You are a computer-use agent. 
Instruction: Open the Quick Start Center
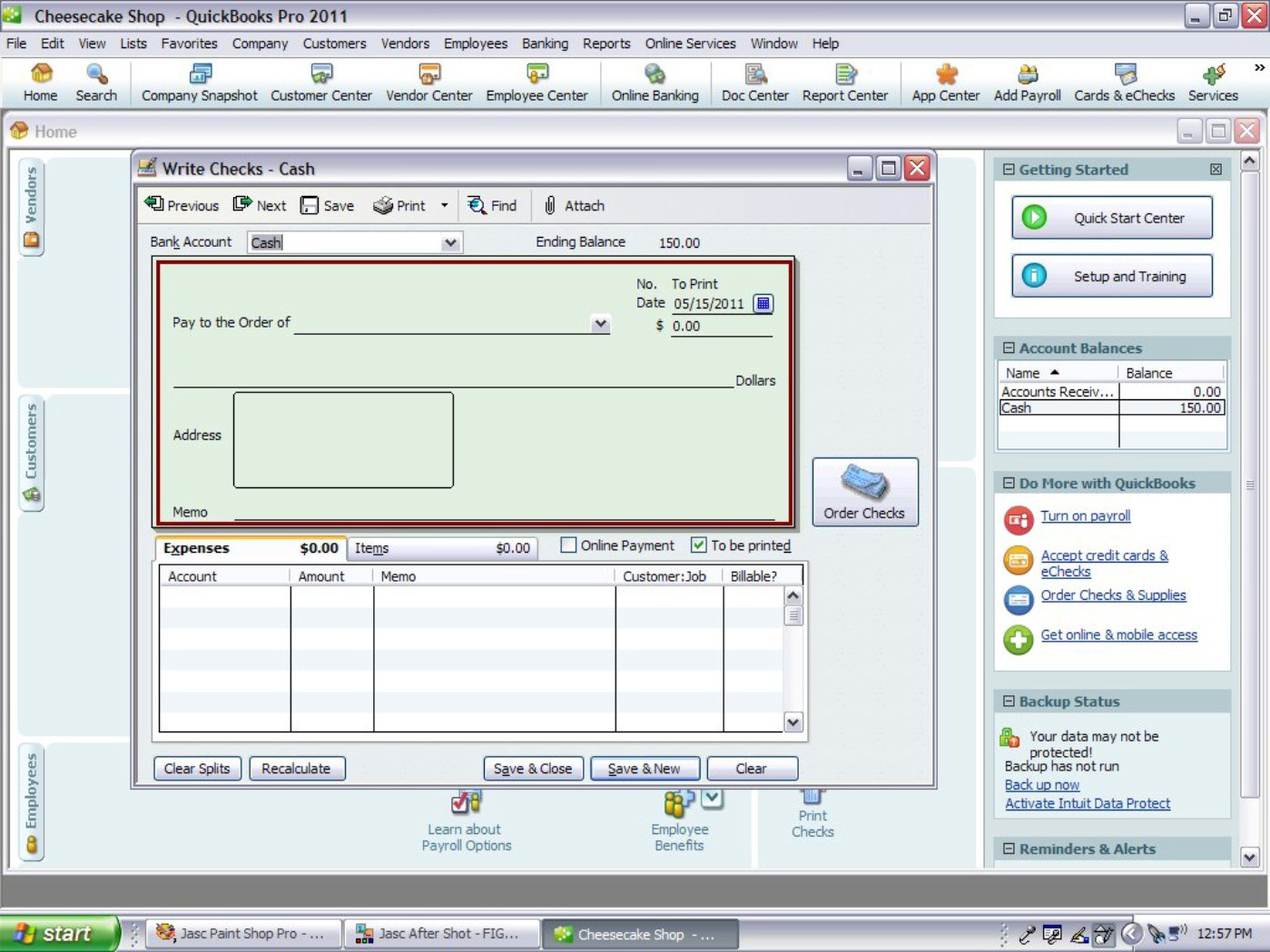[1112, 218]
